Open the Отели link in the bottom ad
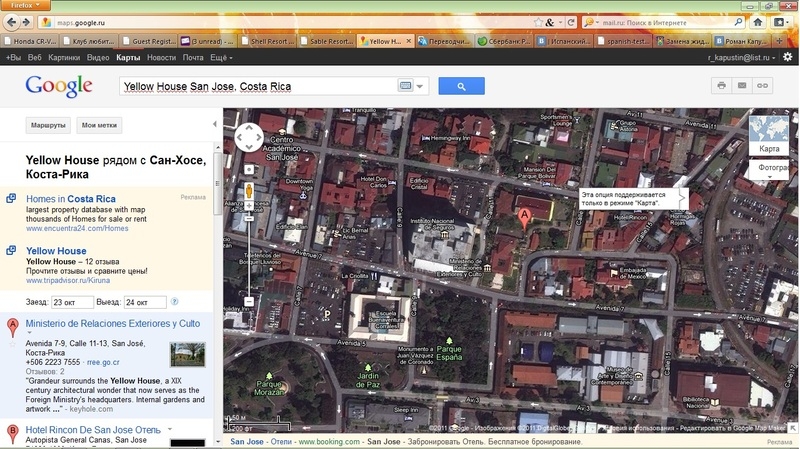This screenshot has width=800, height=449. [281, 441]
